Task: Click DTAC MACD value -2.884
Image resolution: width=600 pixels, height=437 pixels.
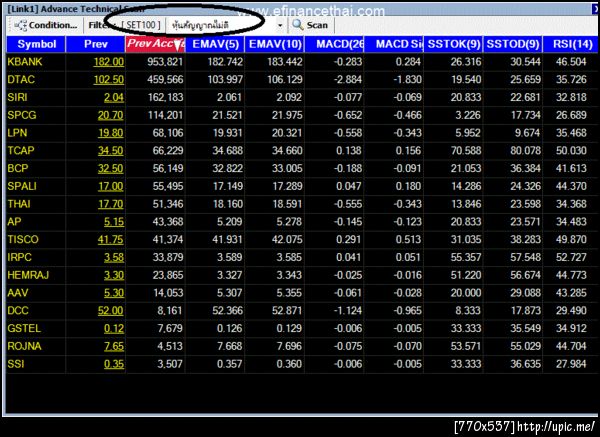Action: [x=347, y=80]
